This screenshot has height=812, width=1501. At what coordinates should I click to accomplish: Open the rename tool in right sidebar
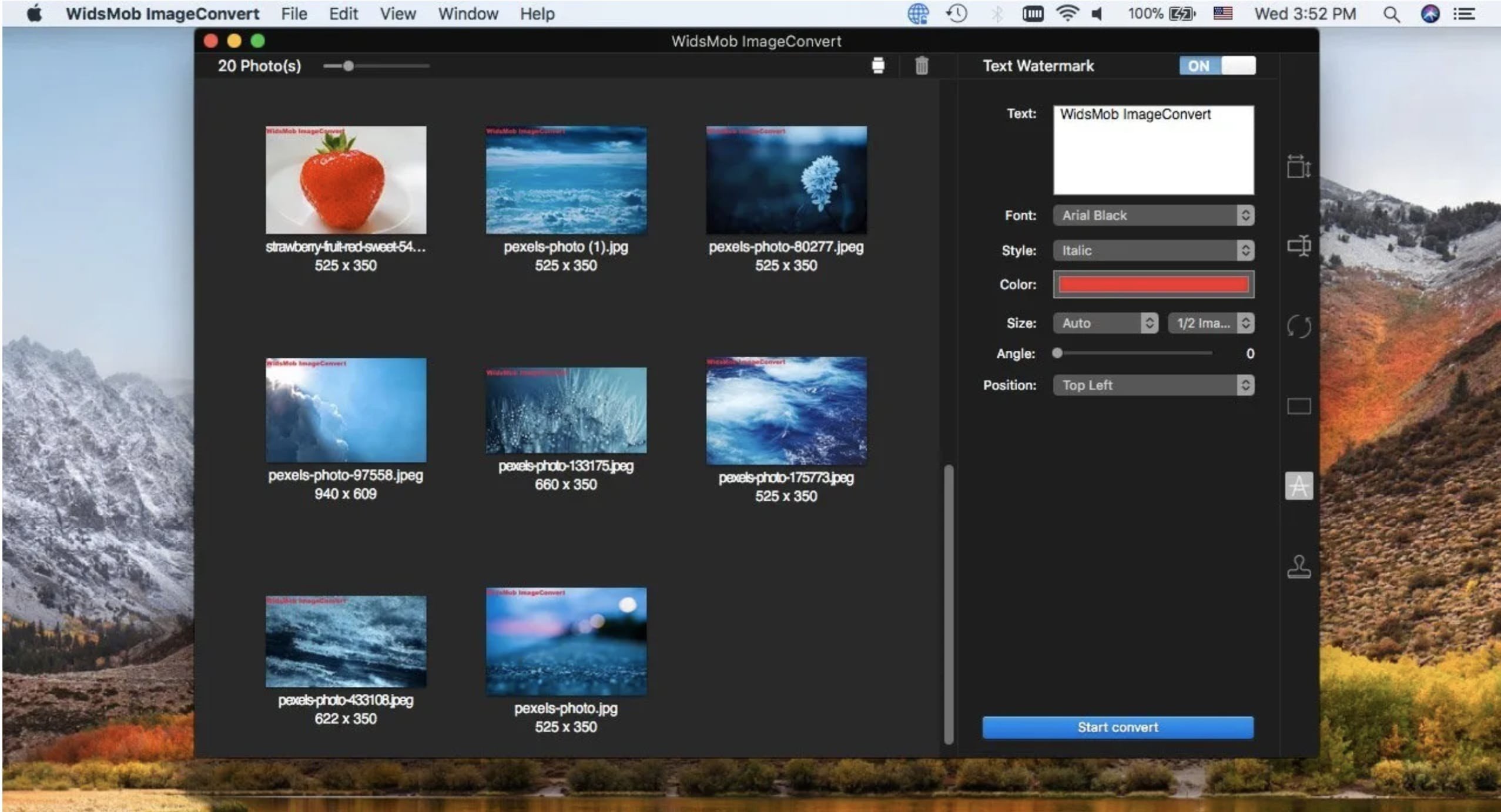tap(1298, 246)
